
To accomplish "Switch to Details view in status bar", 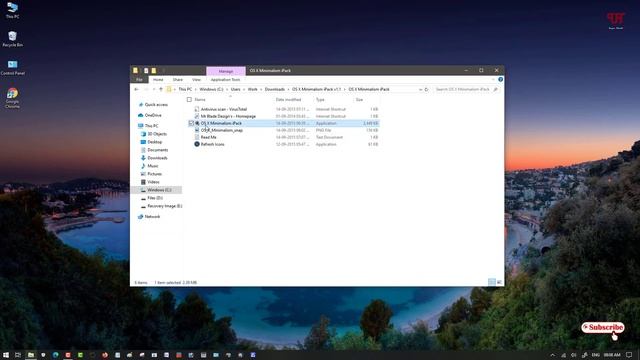I will click(492, 282).
